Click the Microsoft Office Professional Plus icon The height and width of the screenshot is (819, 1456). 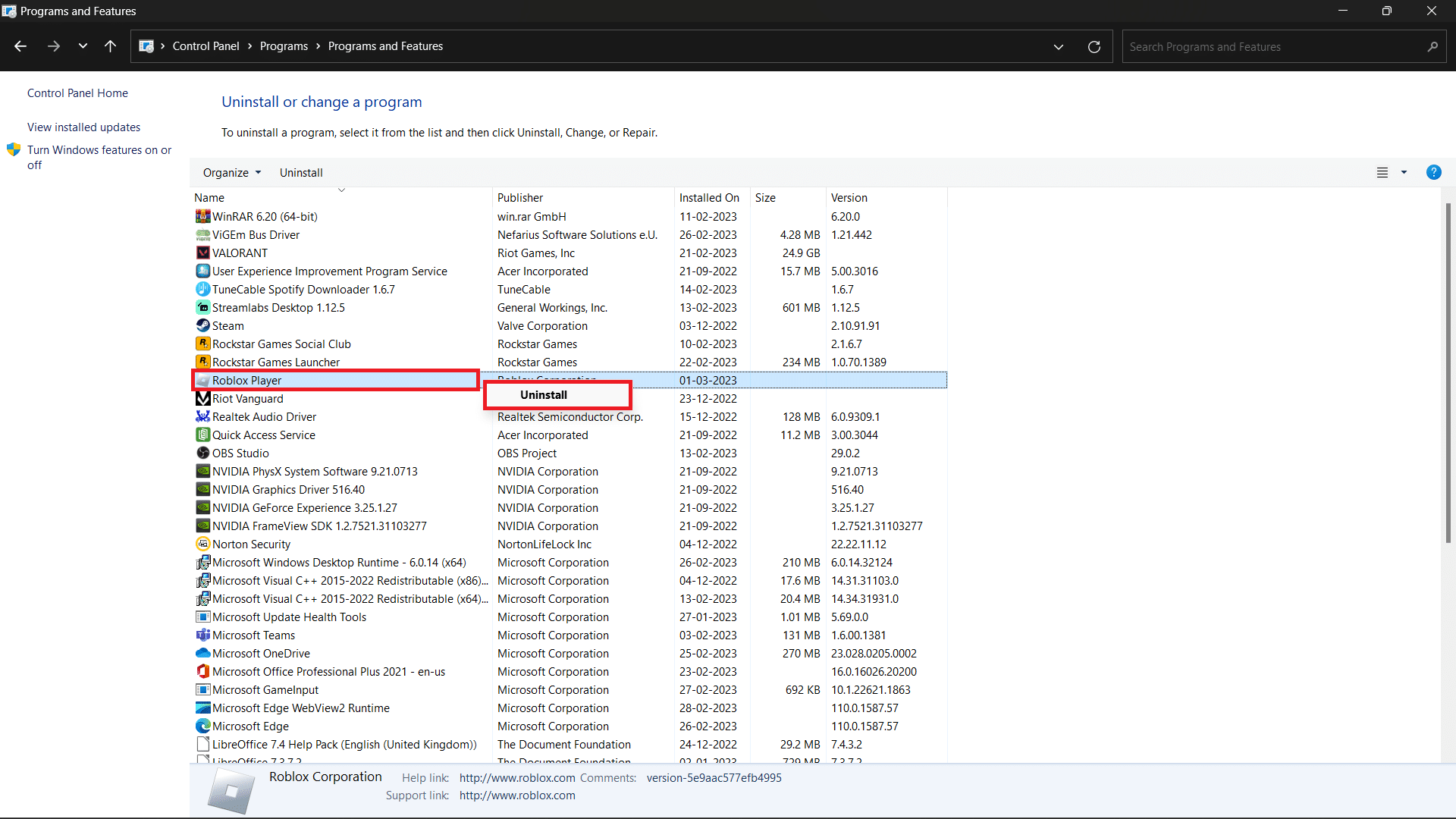click(x=202, y=672)
